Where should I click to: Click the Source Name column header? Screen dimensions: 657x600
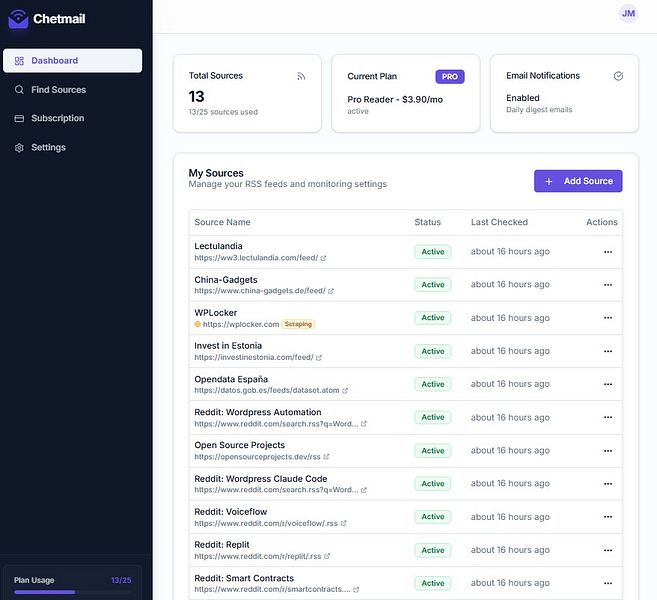tap(222, 222)
